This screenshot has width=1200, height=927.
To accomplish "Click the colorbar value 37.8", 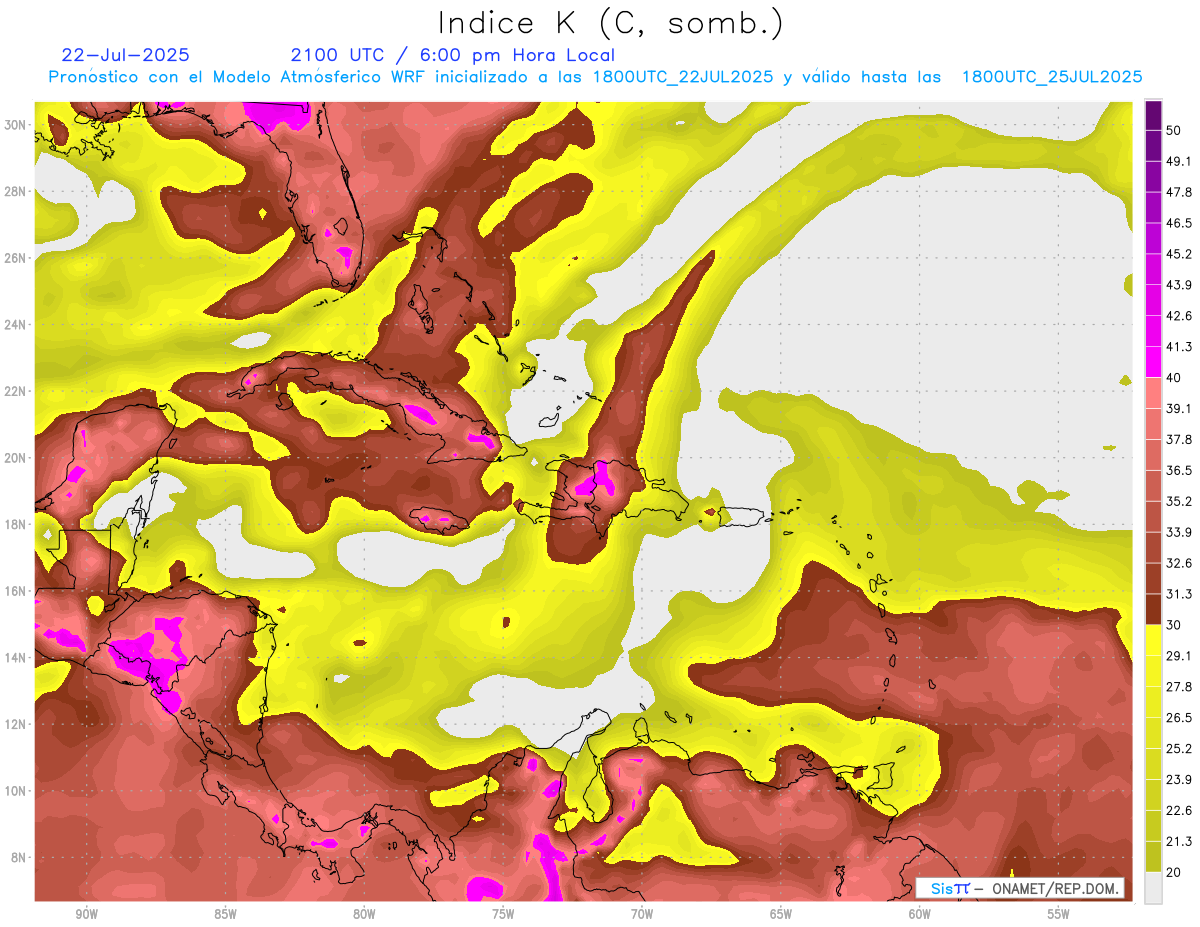I will [1179, 439].
